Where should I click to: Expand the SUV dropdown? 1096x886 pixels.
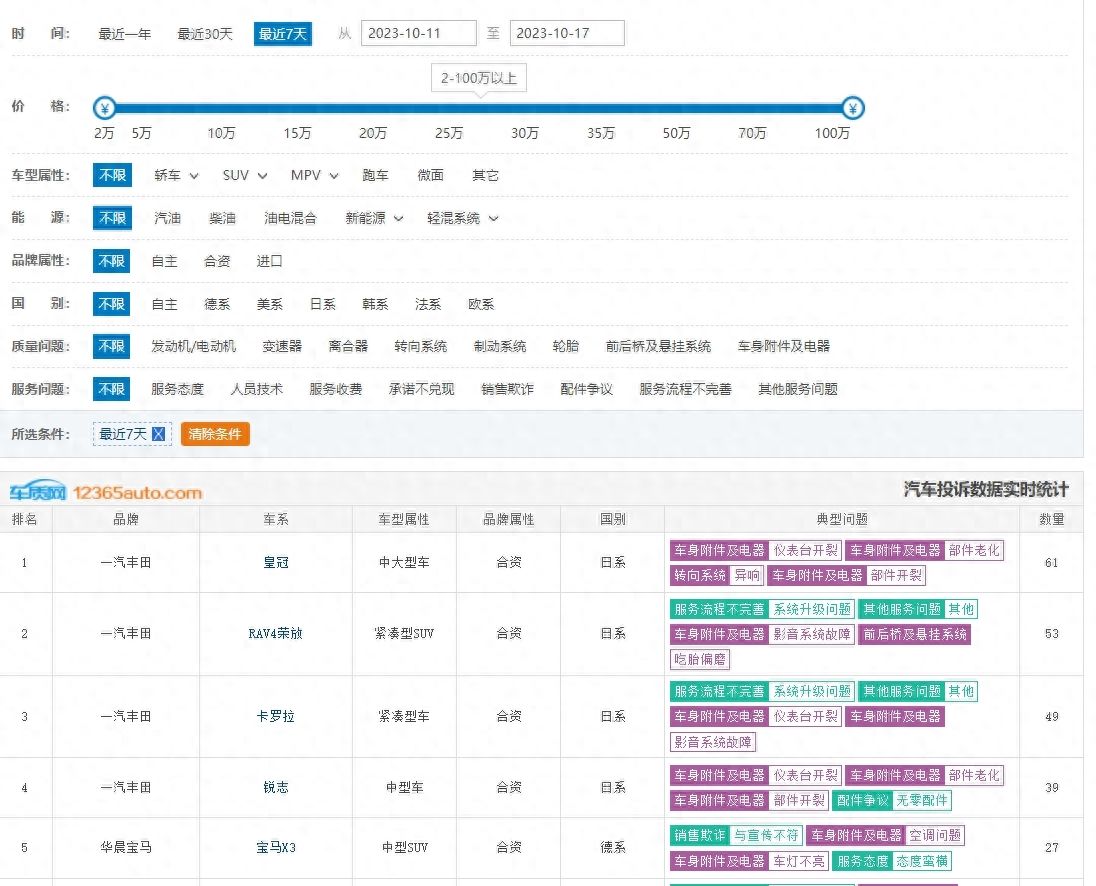point(245,175)
